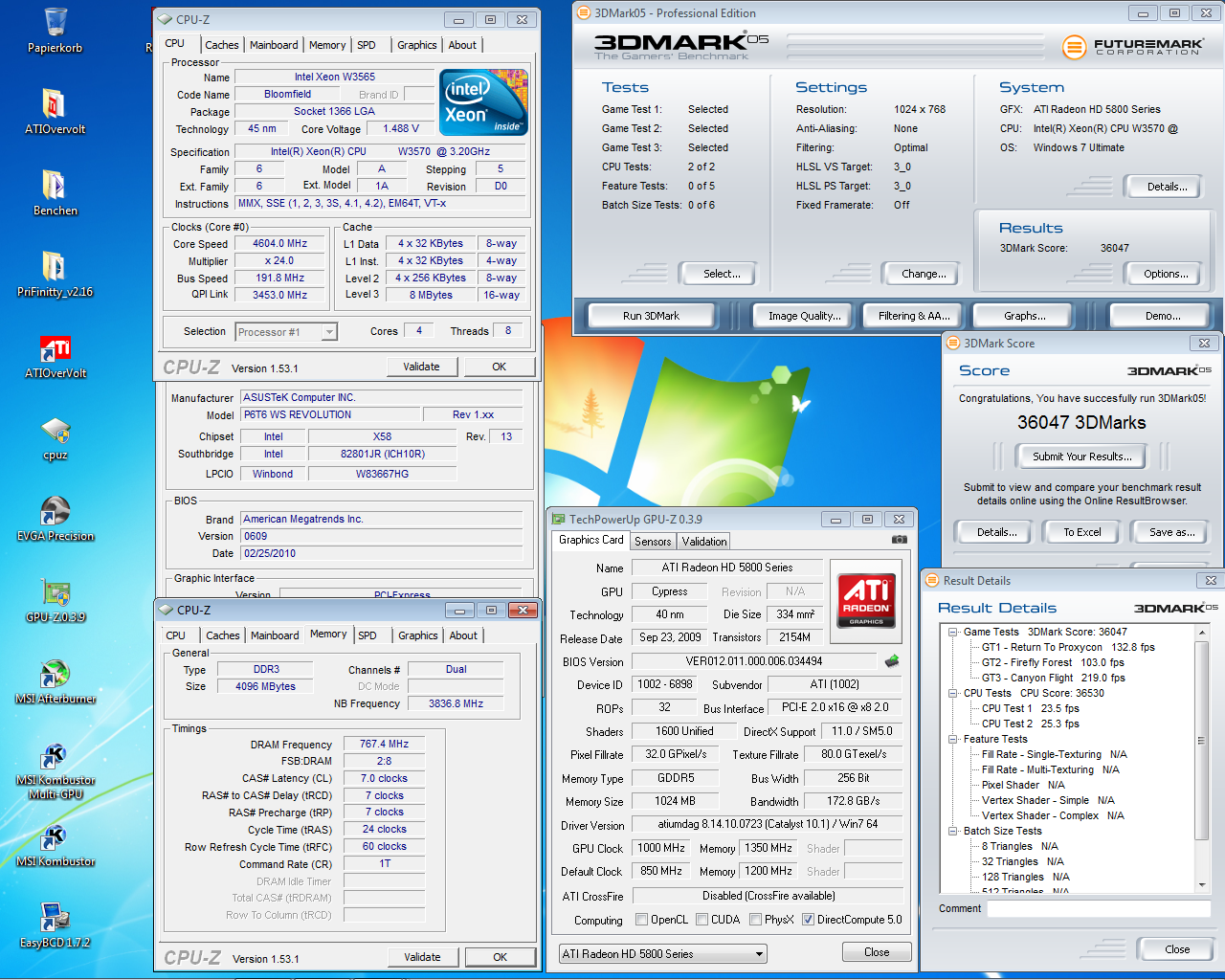Launch ATIOvervolt archive icon on the desktop
Image resolution: width=1225 pixels, height=980 pixels.
pyautogui.click(x=56, y=111)
